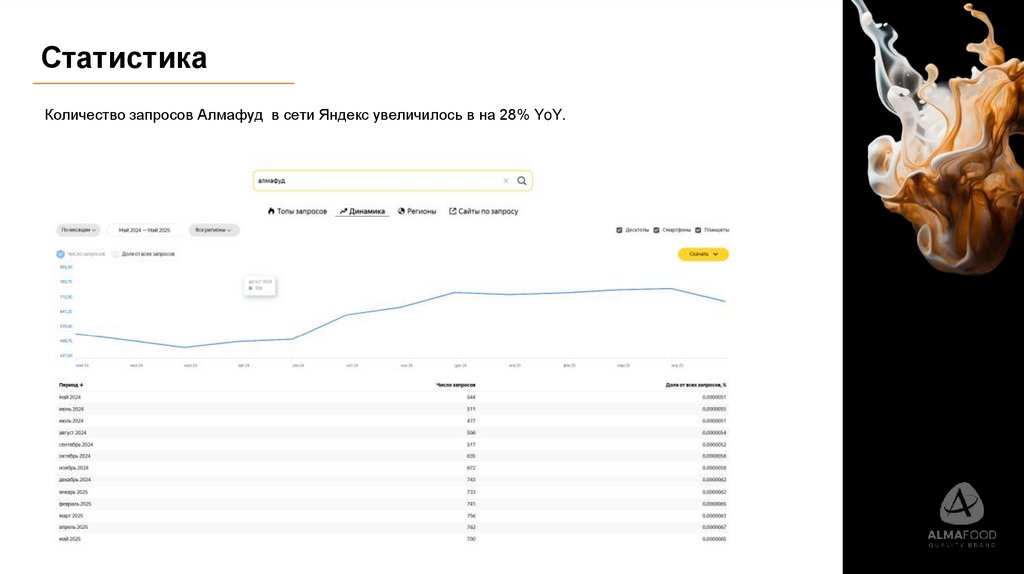
Task: Select the февраль 2025 row label
Action: coord(75,504)
